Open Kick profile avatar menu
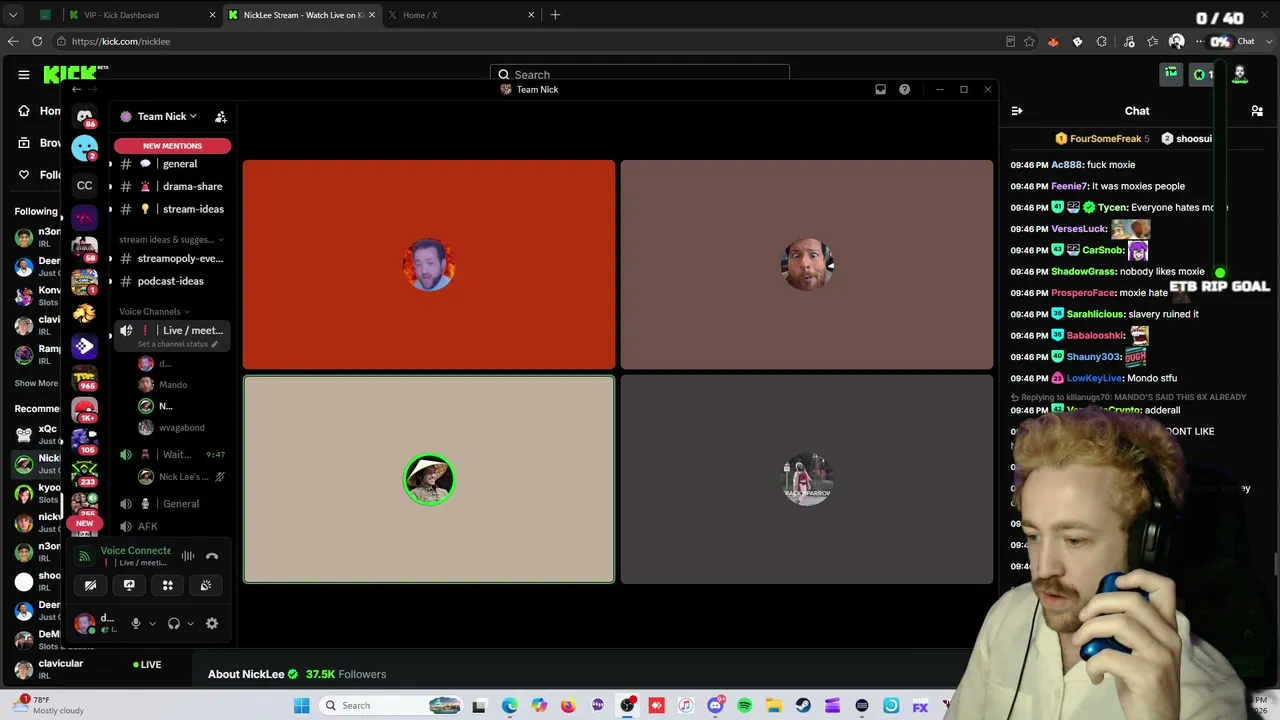The width and height of the screenshot is (1280, 720). tap(1240, 73)
